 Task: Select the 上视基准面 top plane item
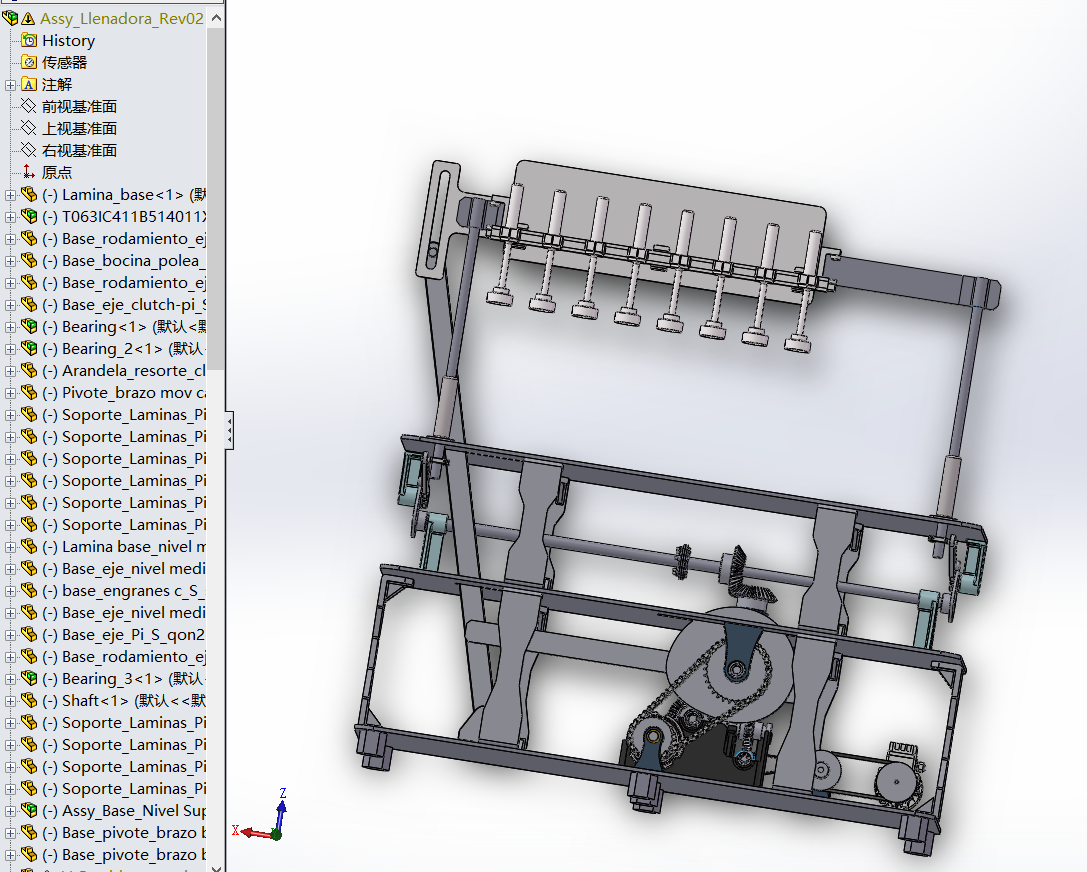pyautogui.click(x=79, y=129)
